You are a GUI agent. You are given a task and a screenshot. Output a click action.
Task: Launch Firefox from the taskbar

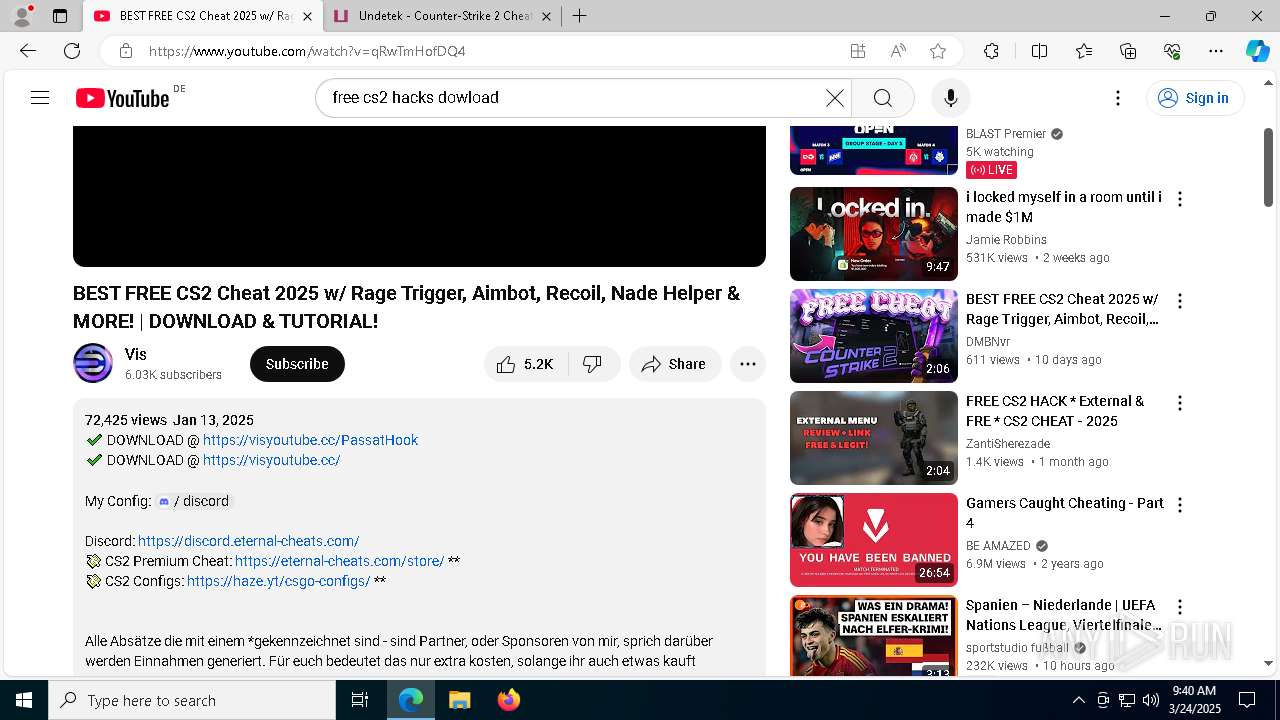click(509, 700)
